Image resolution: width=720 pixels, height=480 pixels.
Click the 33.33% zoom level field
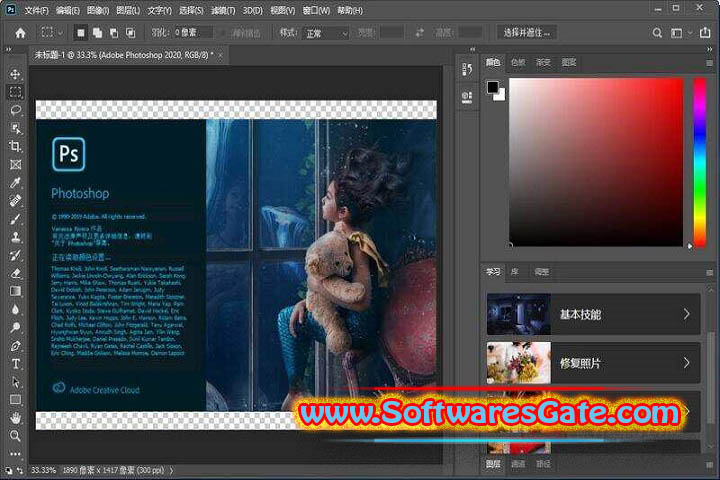(x=43, y=470)
